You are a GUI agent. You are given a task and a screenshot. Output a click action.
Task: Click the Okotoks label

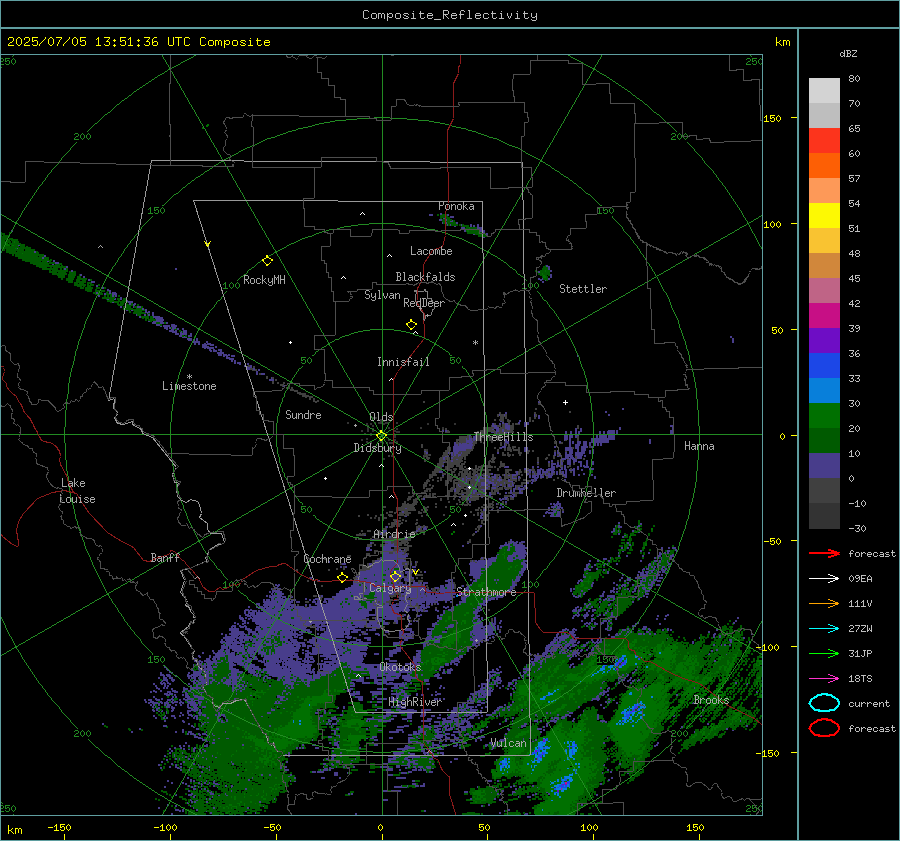(x=400, y=667)
